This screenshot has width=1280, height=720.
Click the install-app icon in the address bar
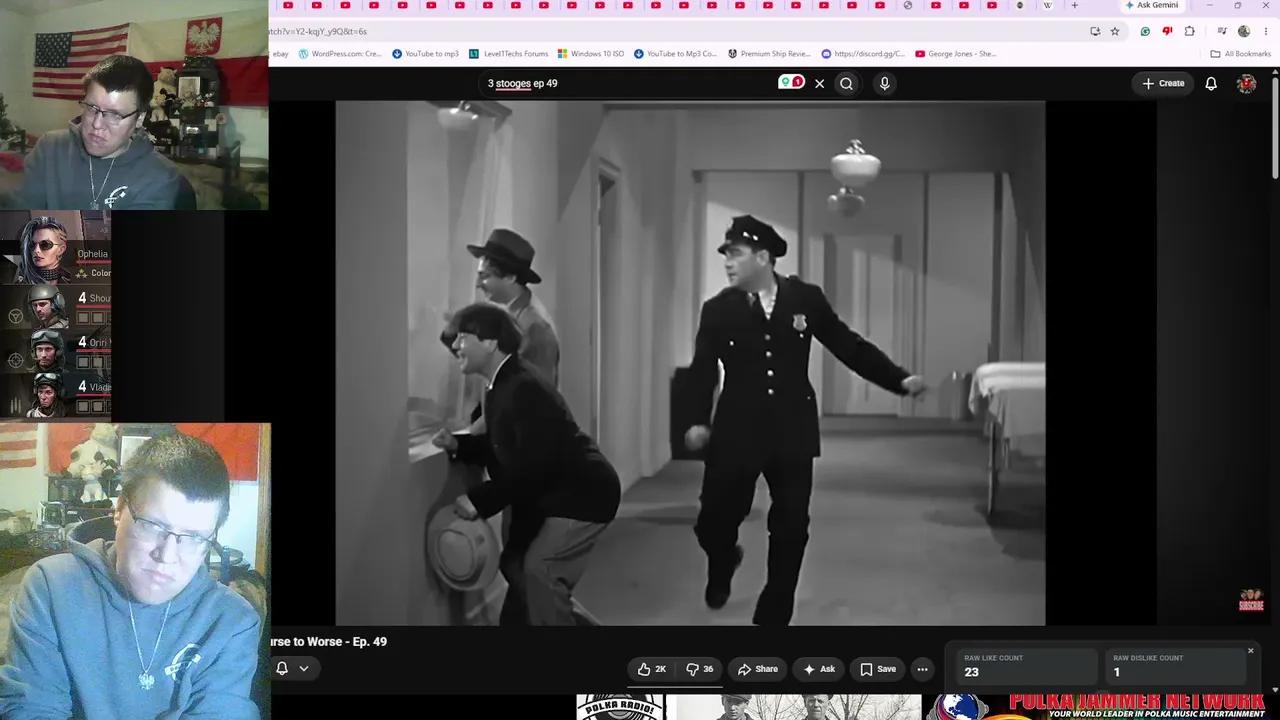point(1095,31)
